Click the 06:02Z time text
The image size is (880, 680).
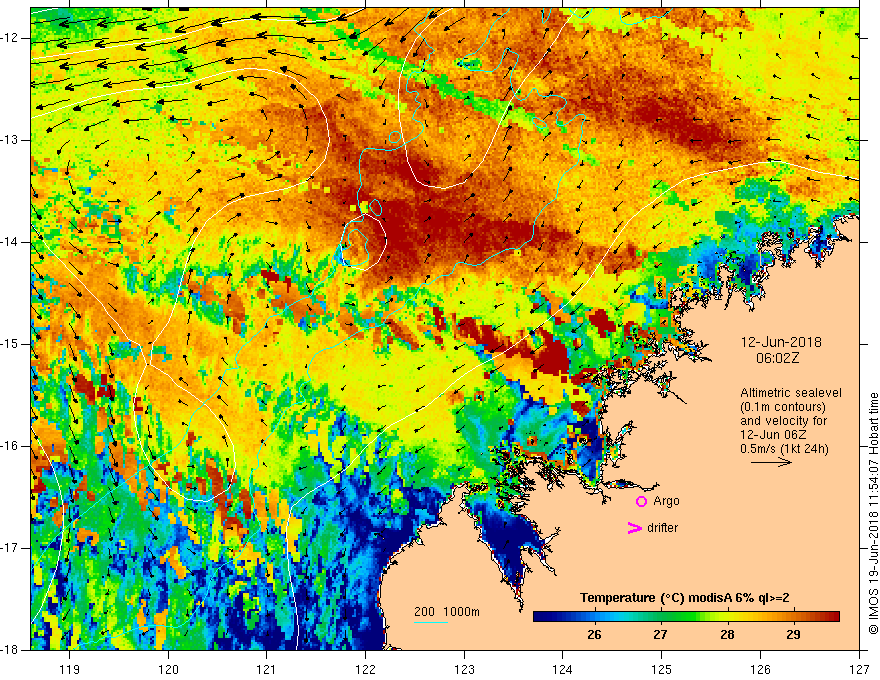tap(777, 358)
